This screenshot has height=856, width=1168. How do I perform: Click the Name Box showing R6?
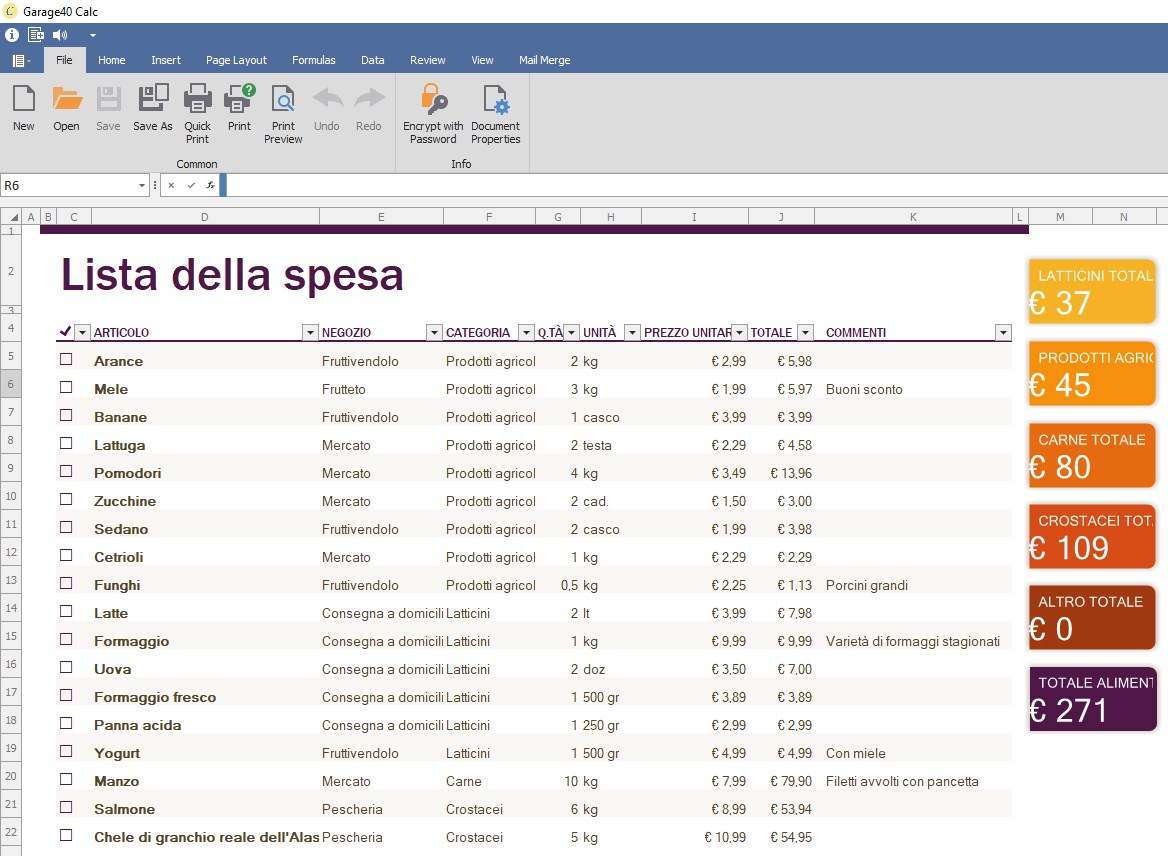tap(69, 186)
